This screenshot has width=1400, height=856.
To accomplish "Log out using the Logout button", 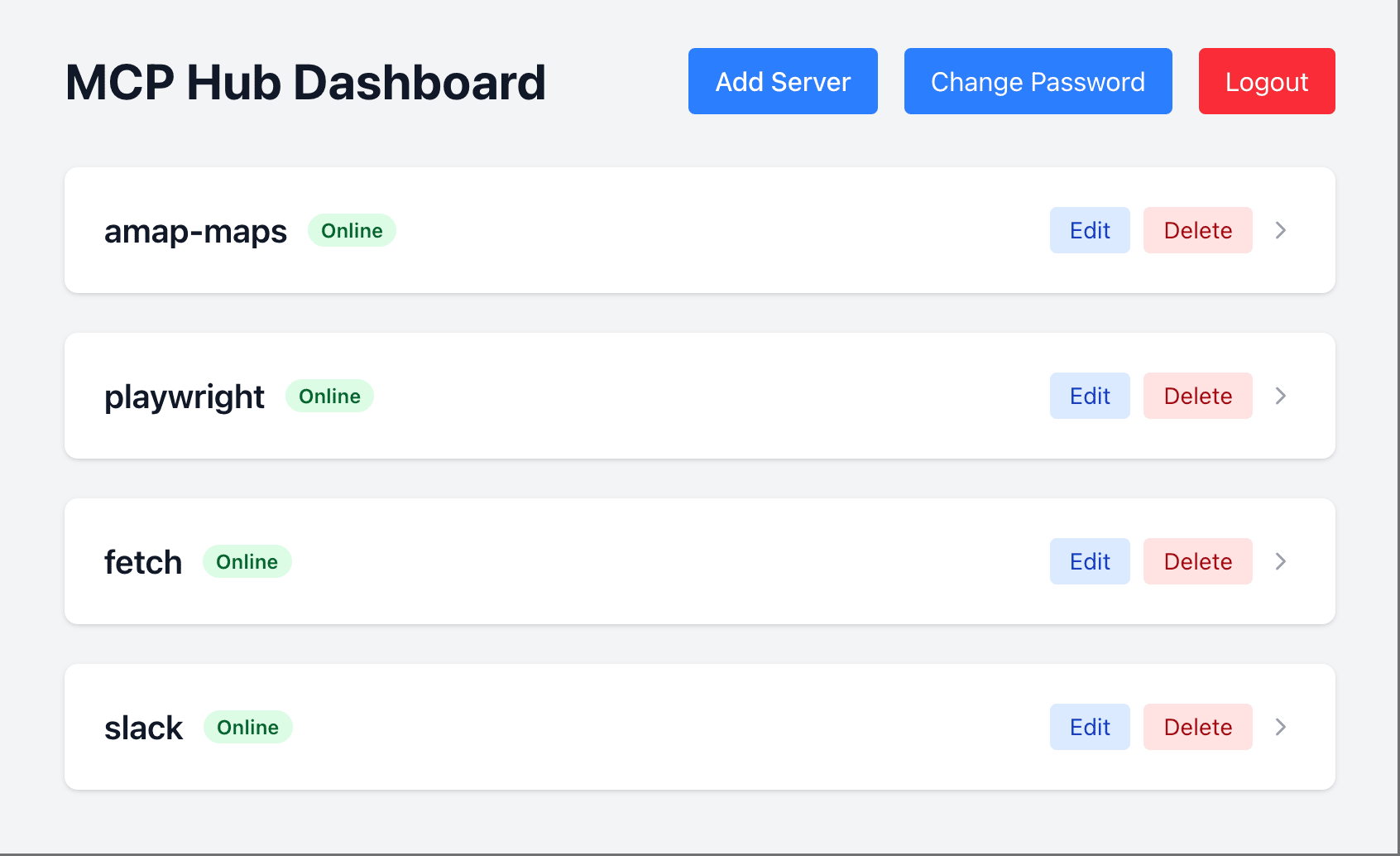I will pos(1266,81).
